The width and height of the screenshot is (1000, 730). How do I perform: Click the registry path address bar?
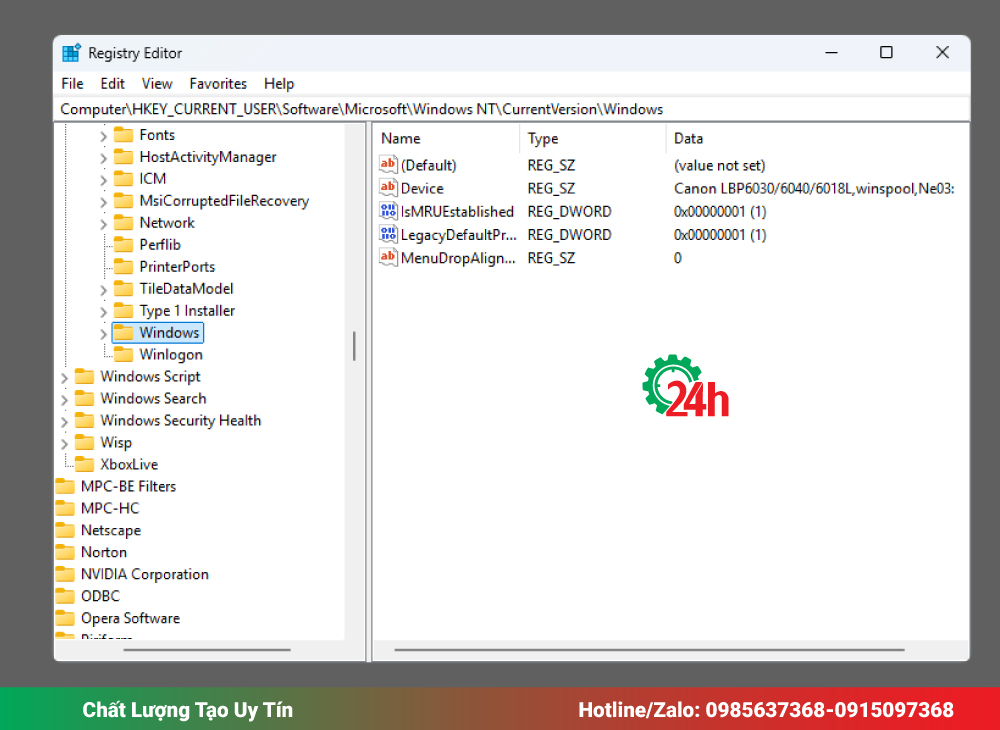tap(511, 109)
